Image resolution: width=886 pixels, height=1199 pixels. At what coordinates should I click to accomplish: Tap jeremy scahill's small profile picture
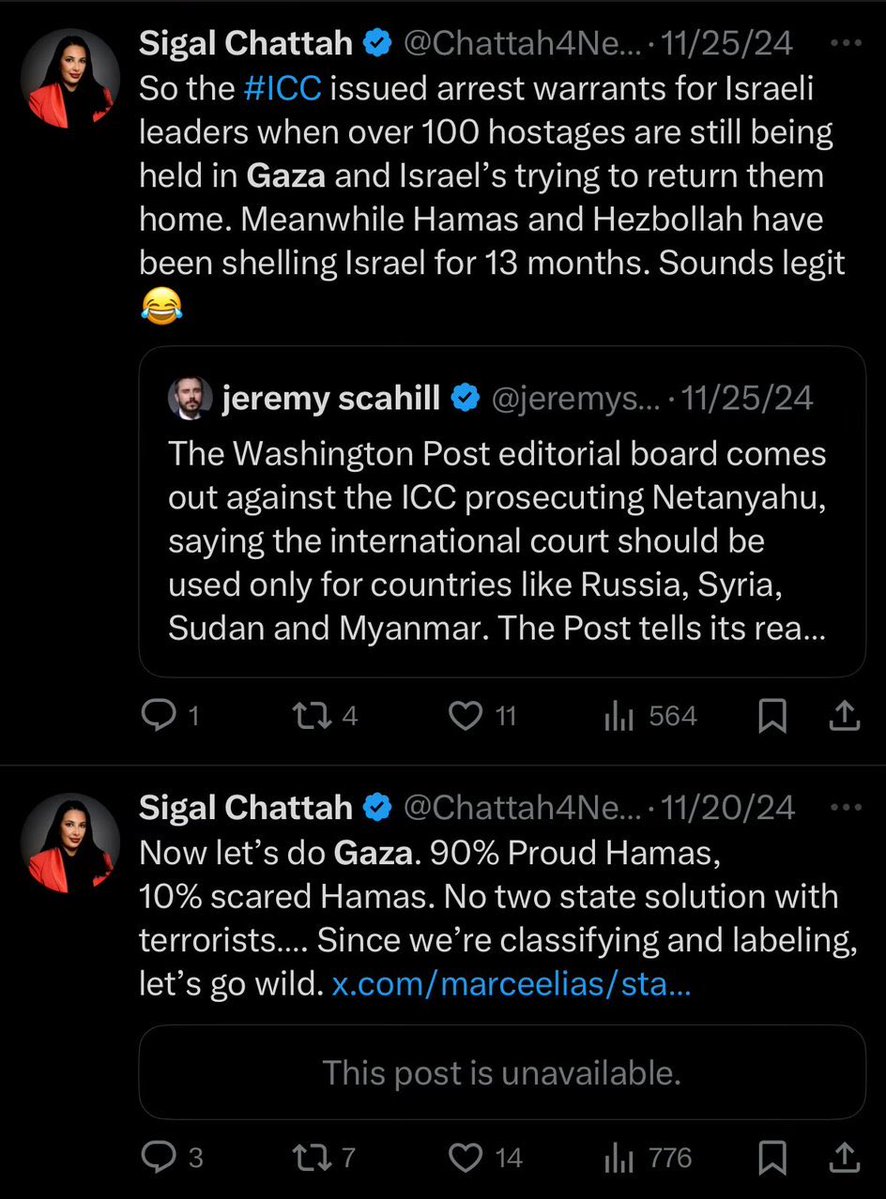point(188,399)
